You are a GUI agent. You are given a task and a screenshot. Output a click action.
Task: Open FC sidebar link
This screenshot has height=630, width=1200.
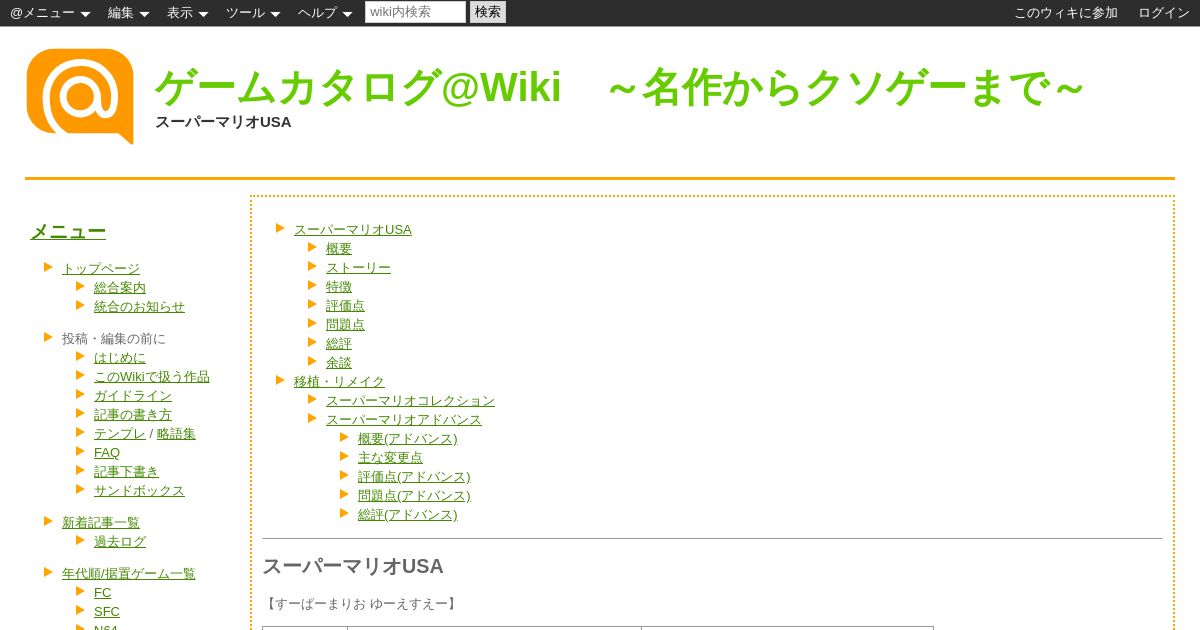tap(103, 592)
